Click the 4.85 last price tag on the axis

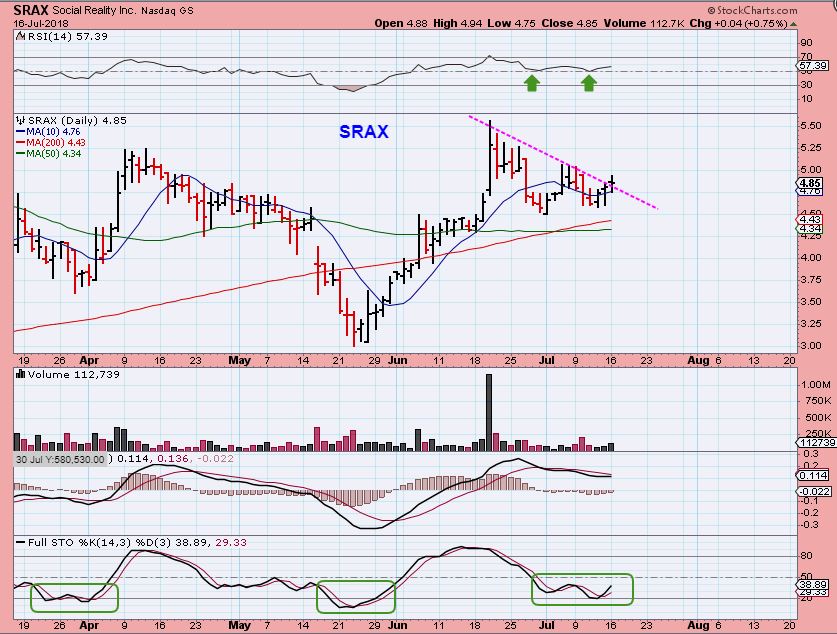[x=810, y=183]
